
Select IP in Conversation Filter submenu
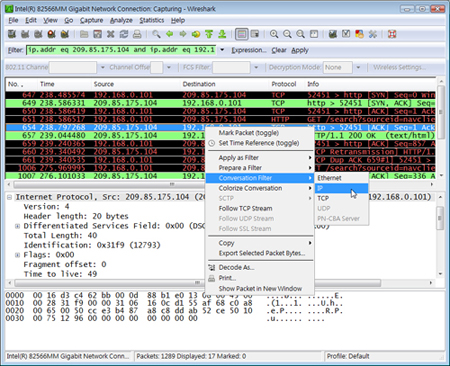[342, 188]
